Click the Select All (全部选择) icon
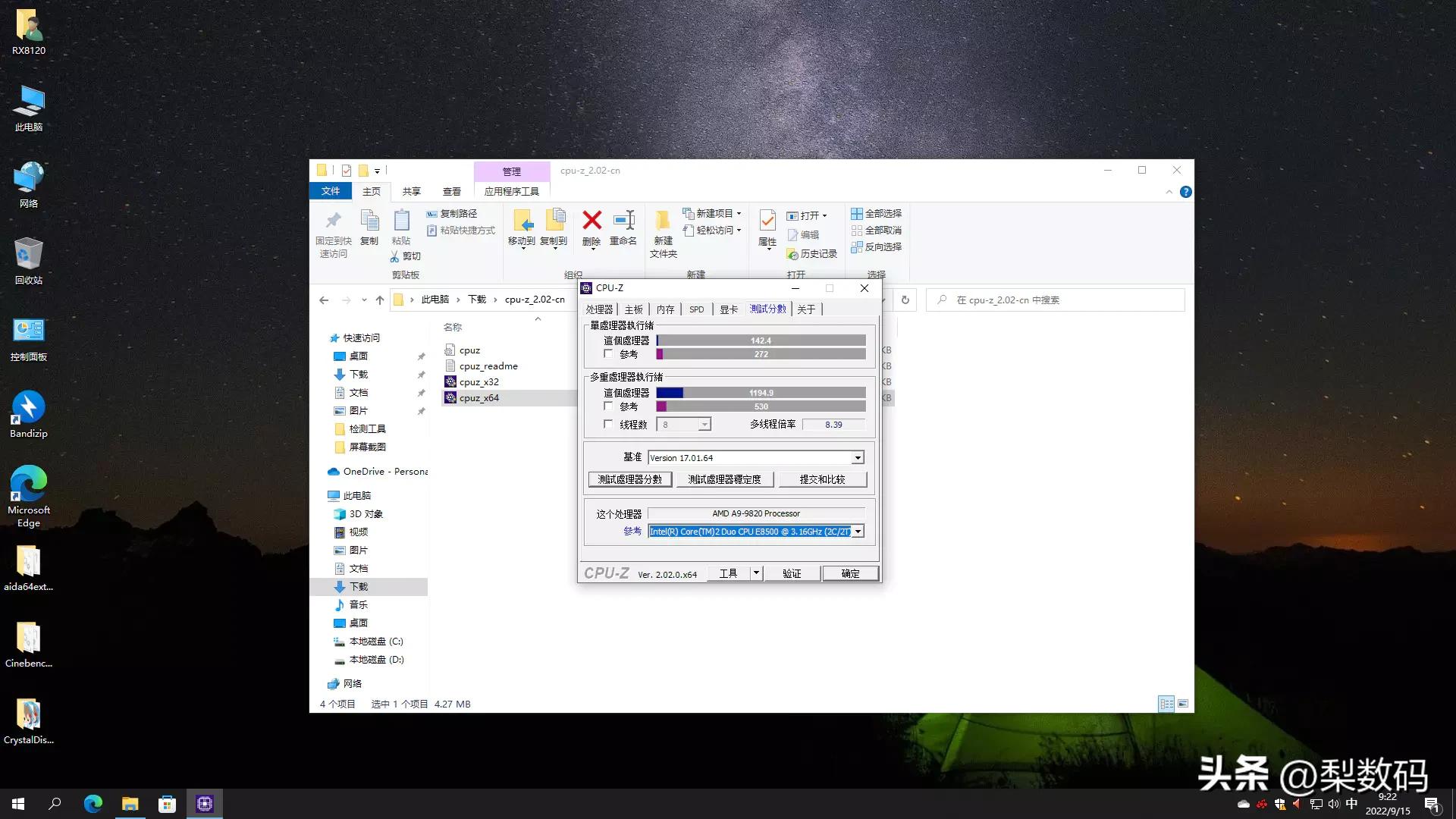Screen dimensions: 1456x819 [876, 213]
